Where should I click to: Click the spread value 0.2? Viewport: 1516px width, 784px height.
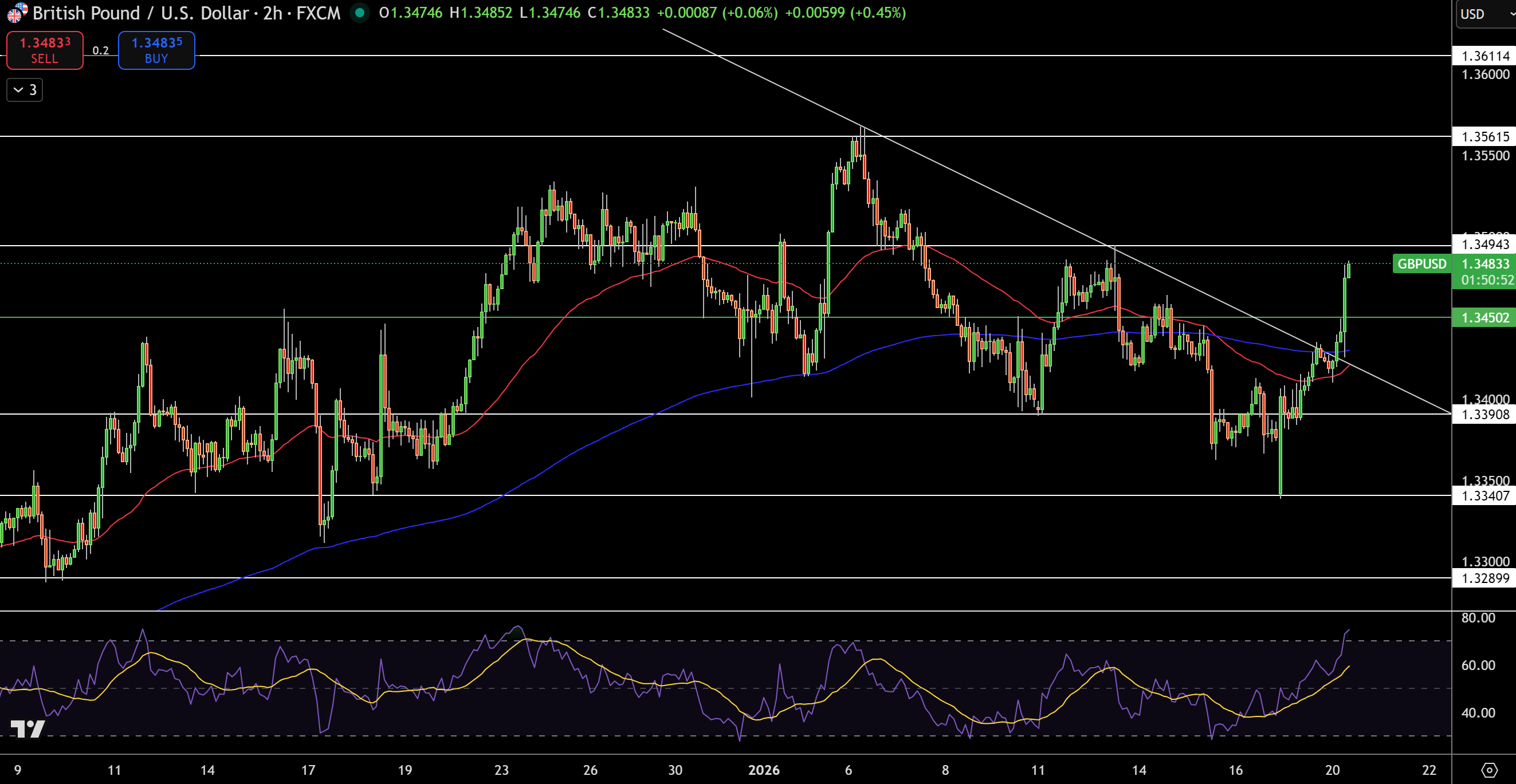(x=101, y=50)
